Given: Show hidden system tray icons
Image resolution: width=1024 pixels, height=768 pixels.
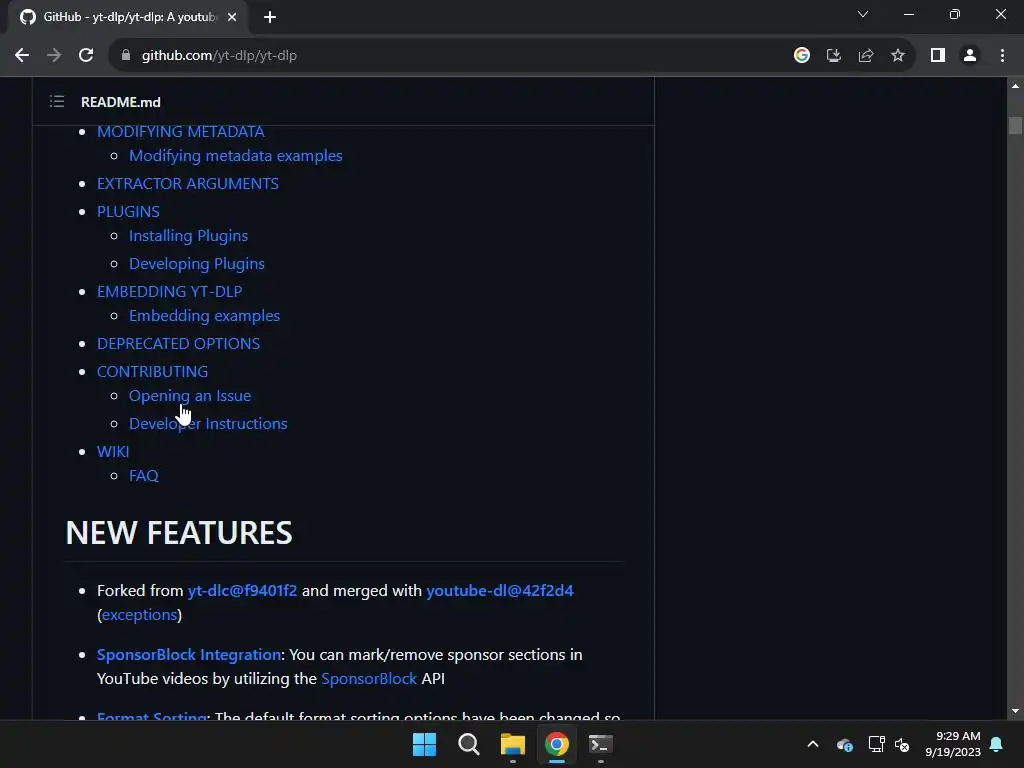Looking at the screenshot, I should [812, 744].
